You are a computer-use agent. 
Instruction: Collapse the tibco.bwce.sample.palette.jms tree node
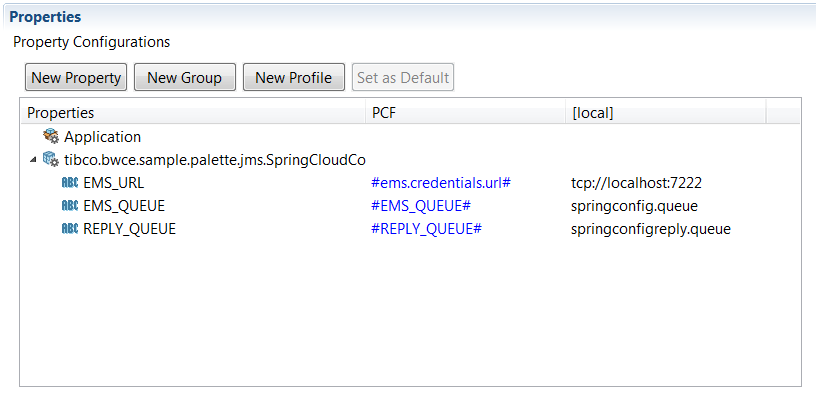click(33, 160)
